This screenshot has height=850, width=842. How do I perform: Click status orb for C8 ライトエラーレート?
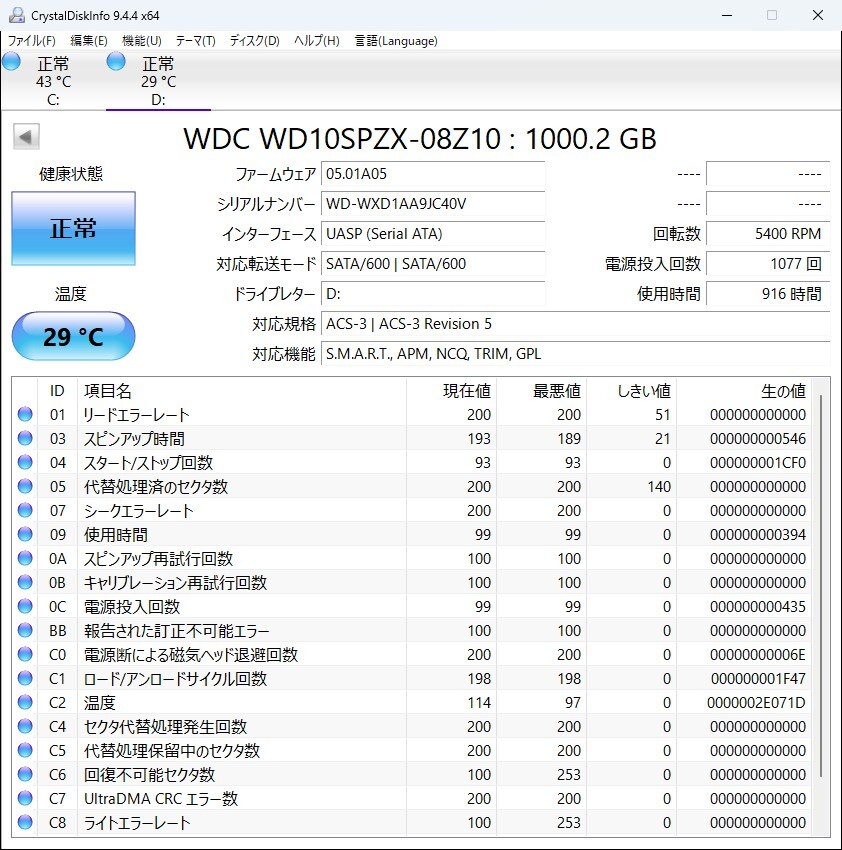[x=25, y=822]
